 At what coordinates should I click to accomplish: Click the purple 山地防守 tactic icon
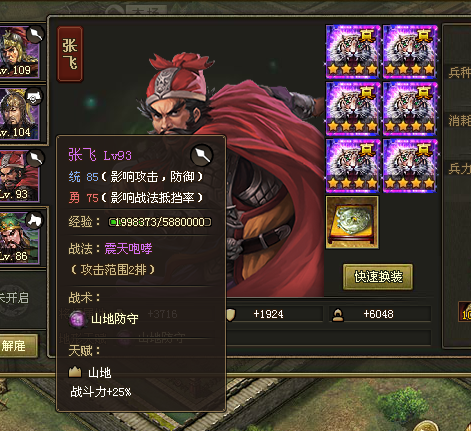point(78,319)
